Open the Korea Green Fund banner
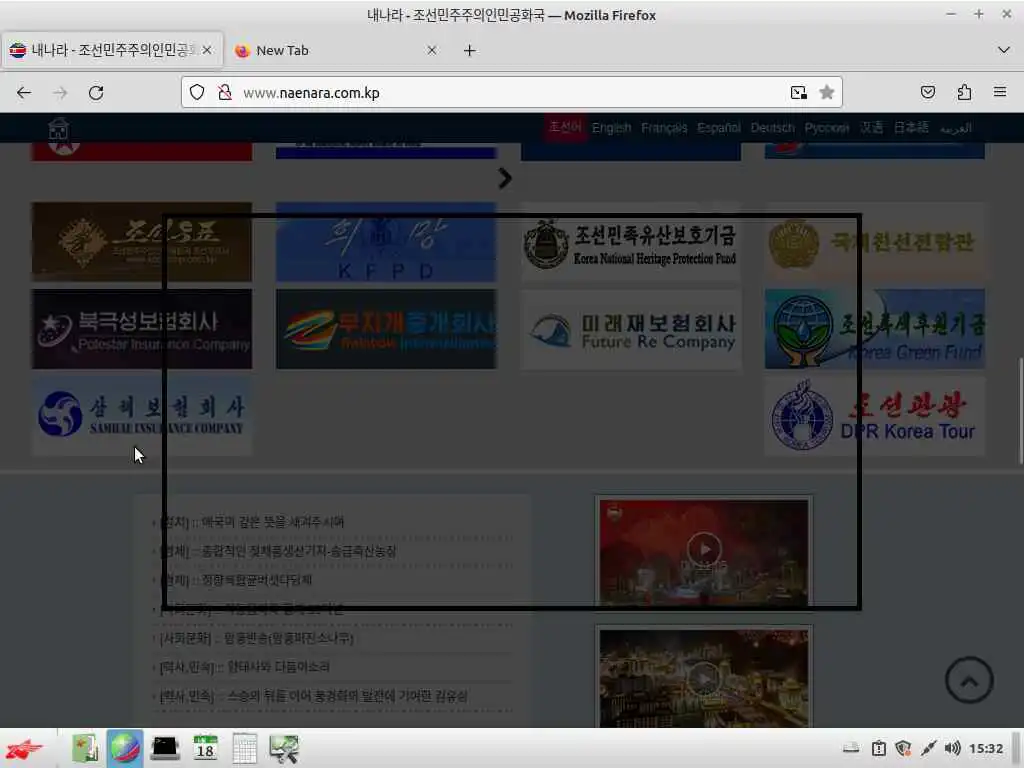Screen dimensions: 1024x768 click(875, 329)
